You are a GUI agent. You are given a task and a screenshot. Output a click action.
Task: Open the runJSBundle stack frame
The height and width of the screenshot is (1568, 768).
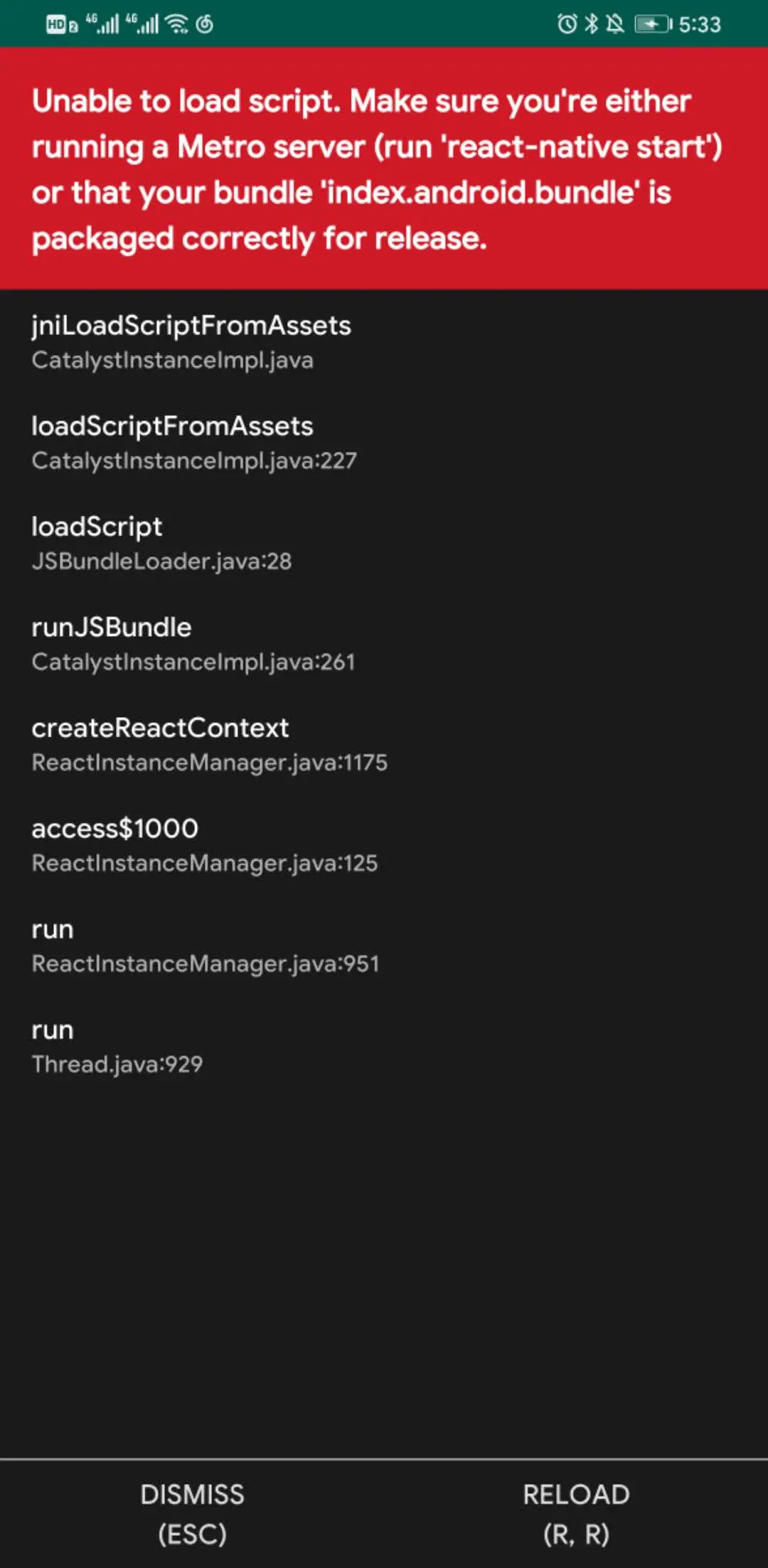384,644
